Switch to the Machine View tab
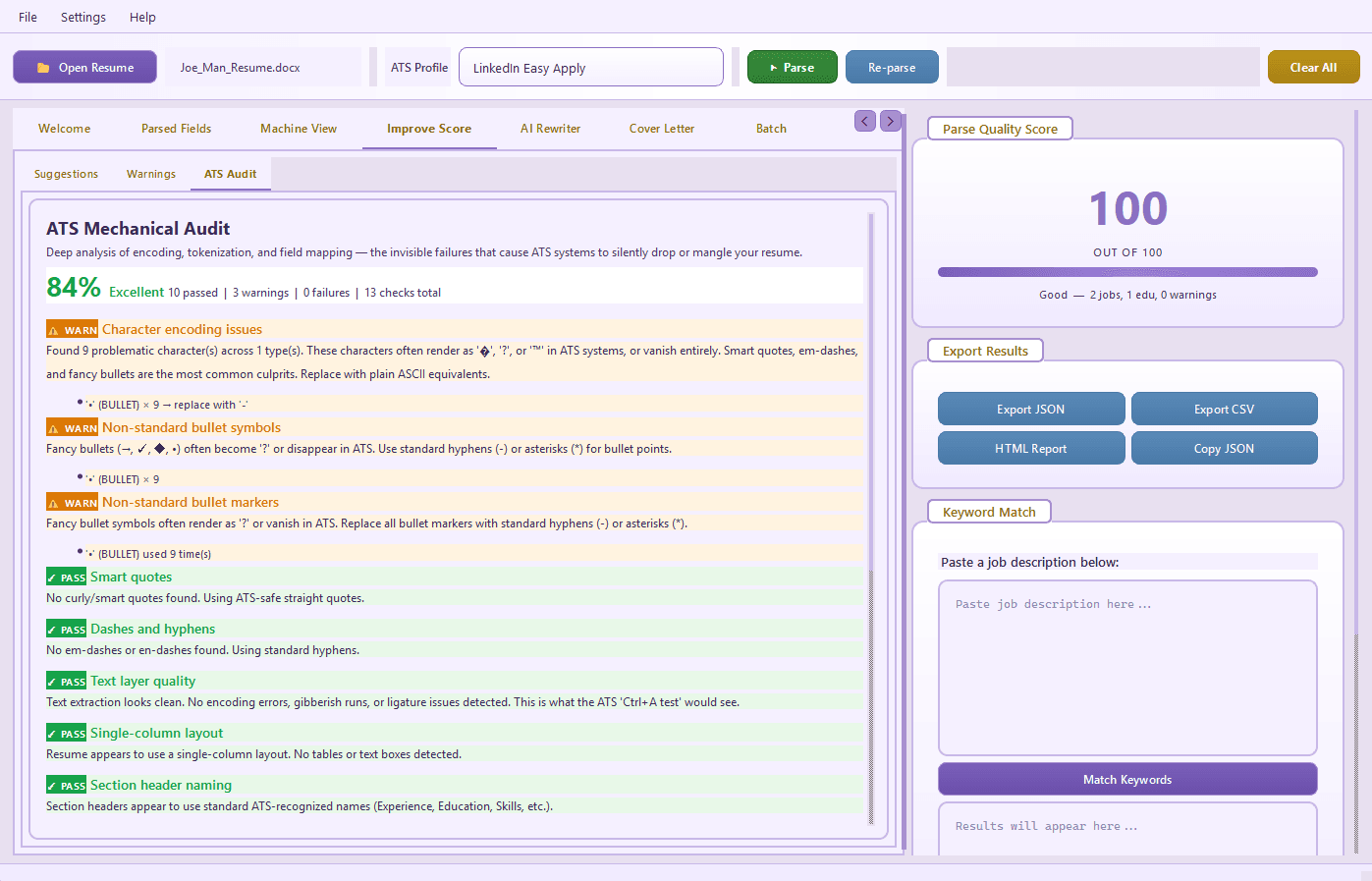 299,129
